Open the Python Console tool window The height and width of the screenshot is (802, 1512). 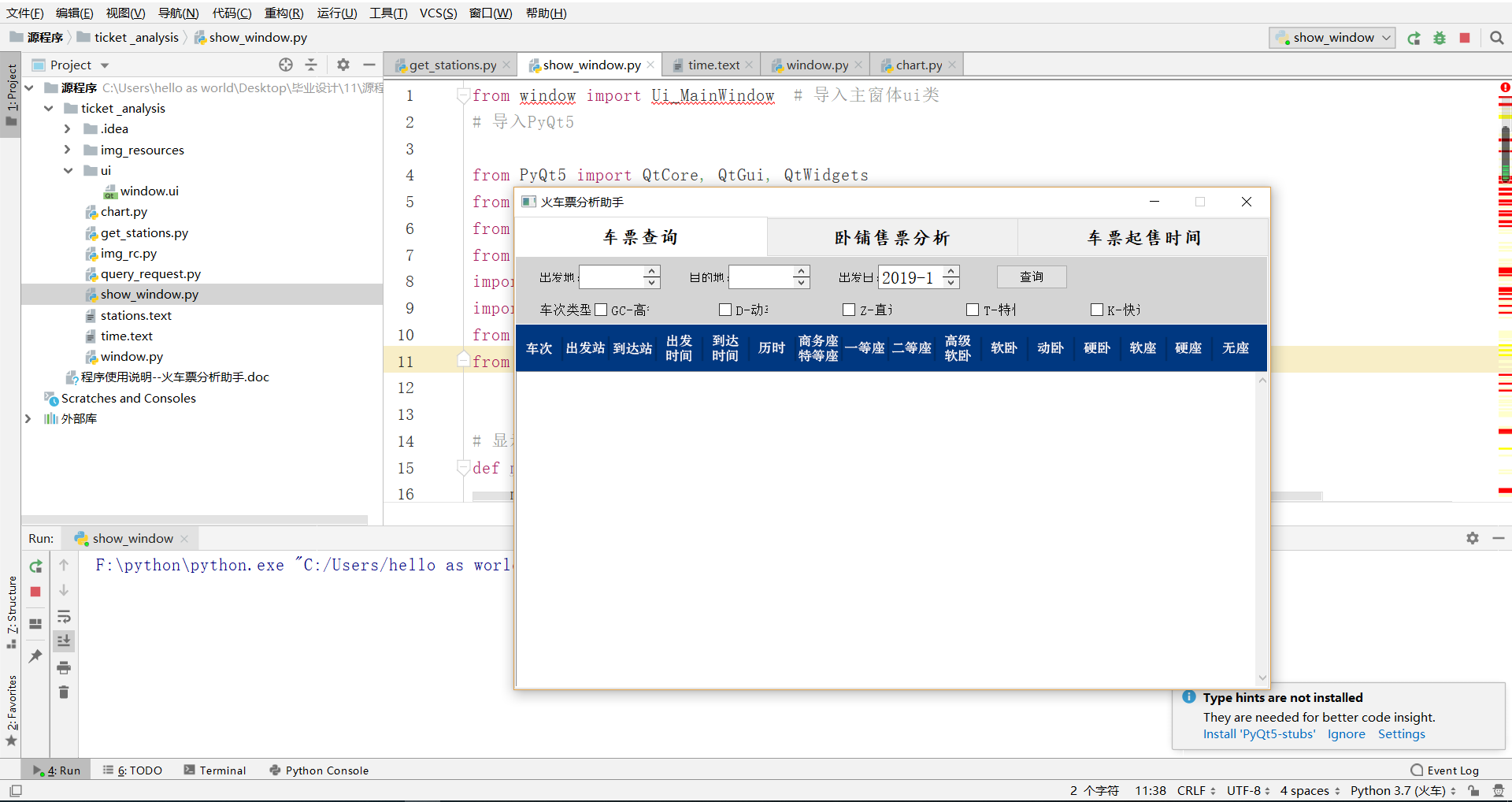coord(319,770)
